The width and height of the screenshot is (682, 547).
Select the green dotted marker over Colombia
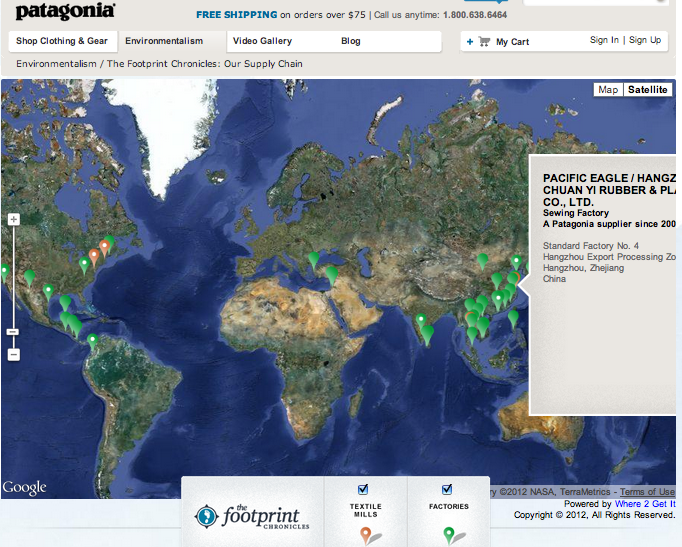[92, 341]
